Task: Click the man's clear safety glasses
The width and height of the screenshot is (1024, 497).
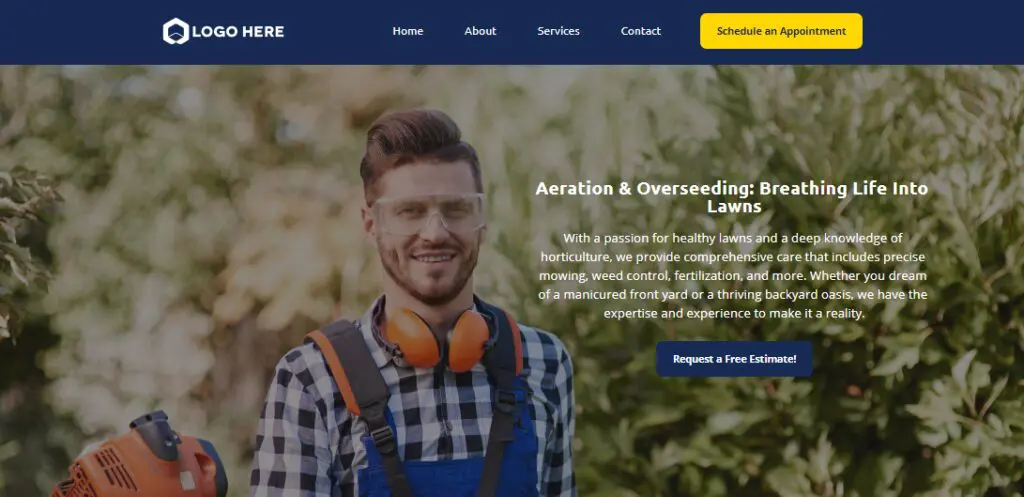Action: pos(430,214)
